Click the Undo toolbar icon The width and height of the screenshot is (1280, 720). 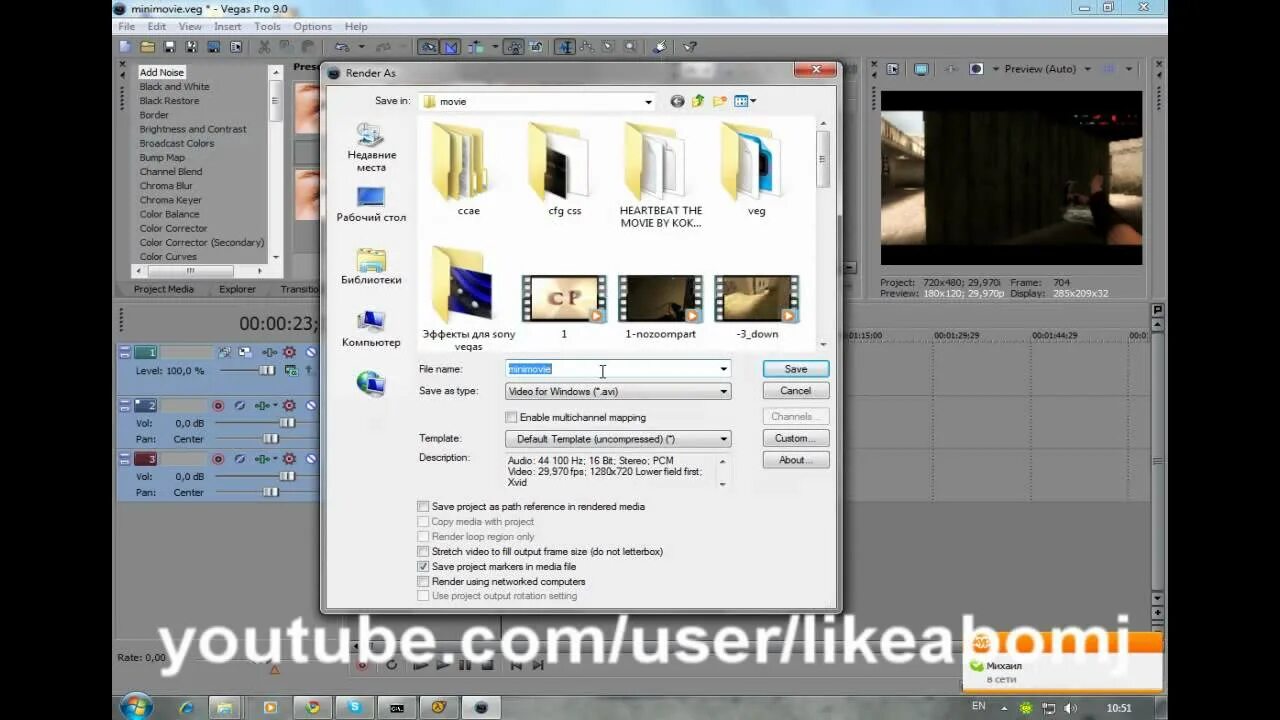pyautogui.click(x=342, y=46)
